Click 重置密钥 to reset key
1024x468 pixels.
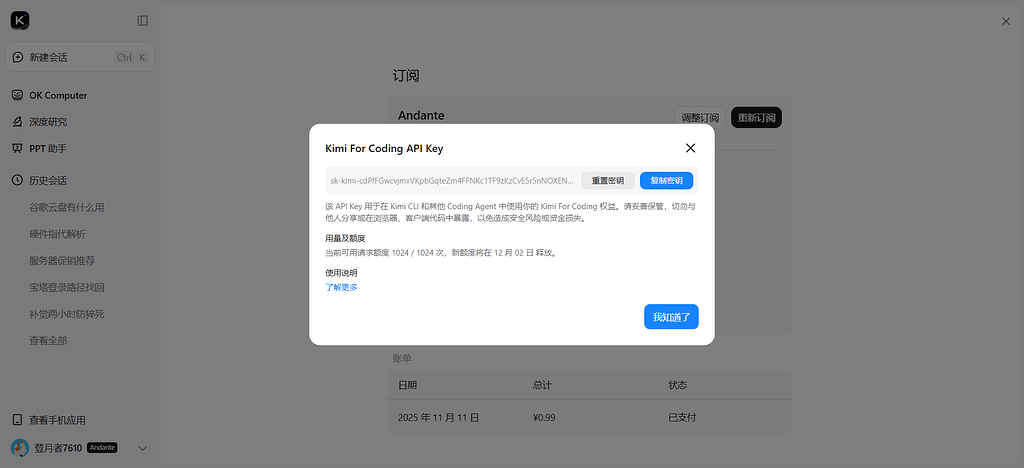coord(607,181)
